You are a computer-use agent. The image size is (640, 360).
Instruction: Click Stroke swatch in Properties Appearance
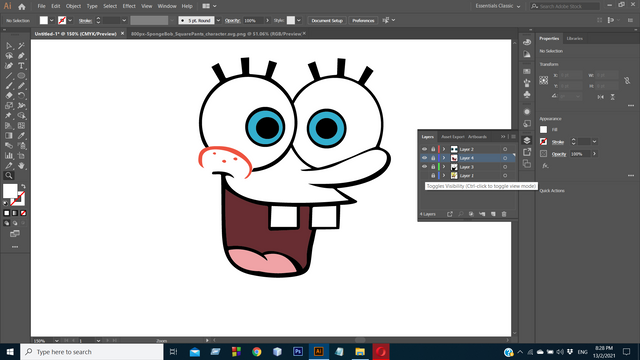(543, 142)
